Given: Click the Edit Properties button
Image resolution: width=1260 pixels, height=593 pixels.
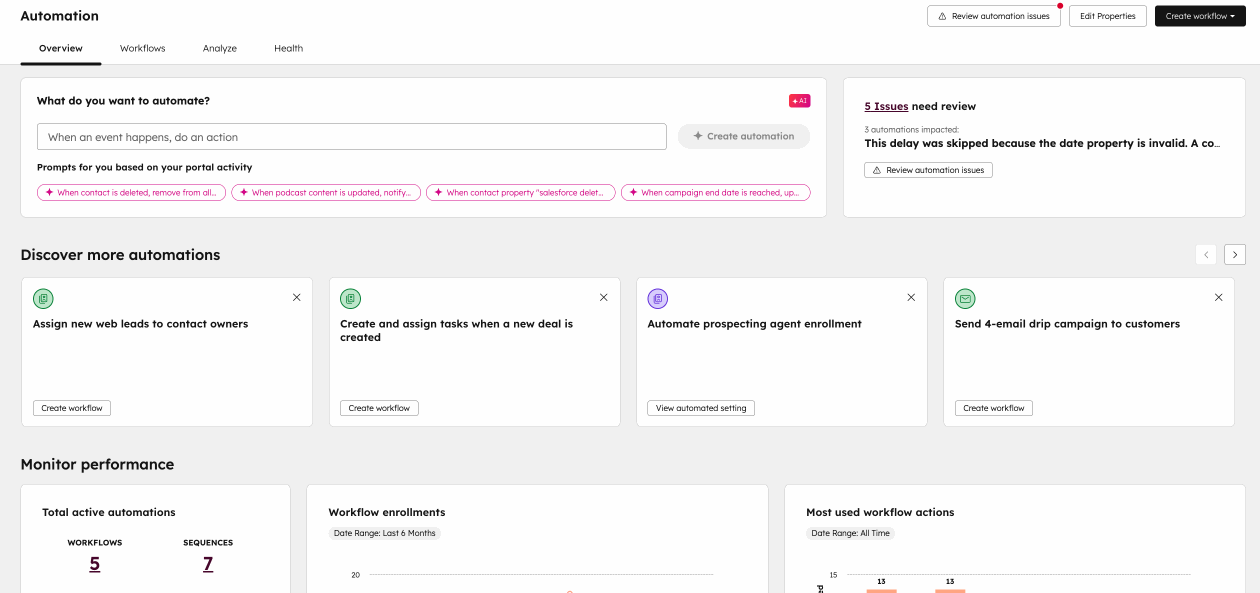Looking at the screenshot, I should point(1107,15).
